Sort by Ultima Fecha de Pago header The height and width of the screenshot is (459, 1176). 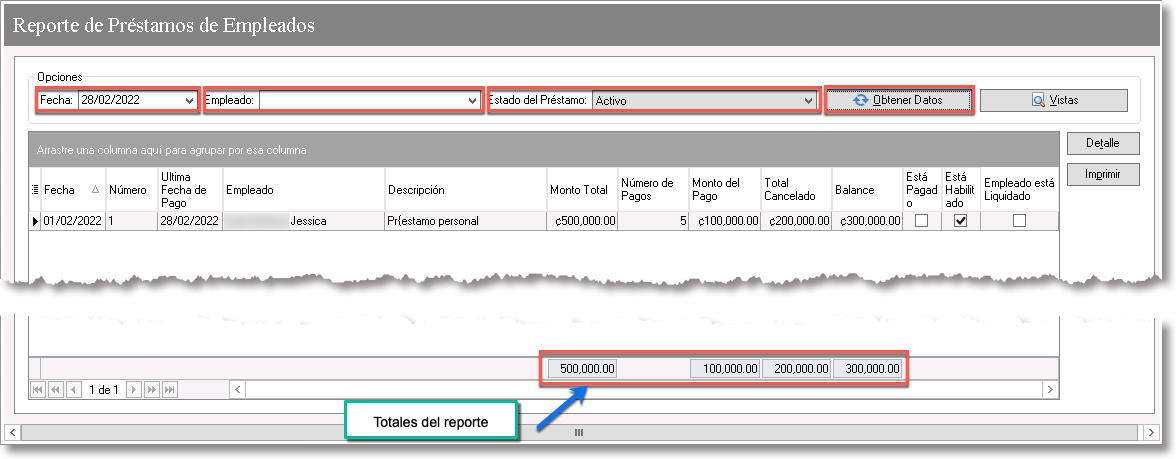[x=190, y=190]
